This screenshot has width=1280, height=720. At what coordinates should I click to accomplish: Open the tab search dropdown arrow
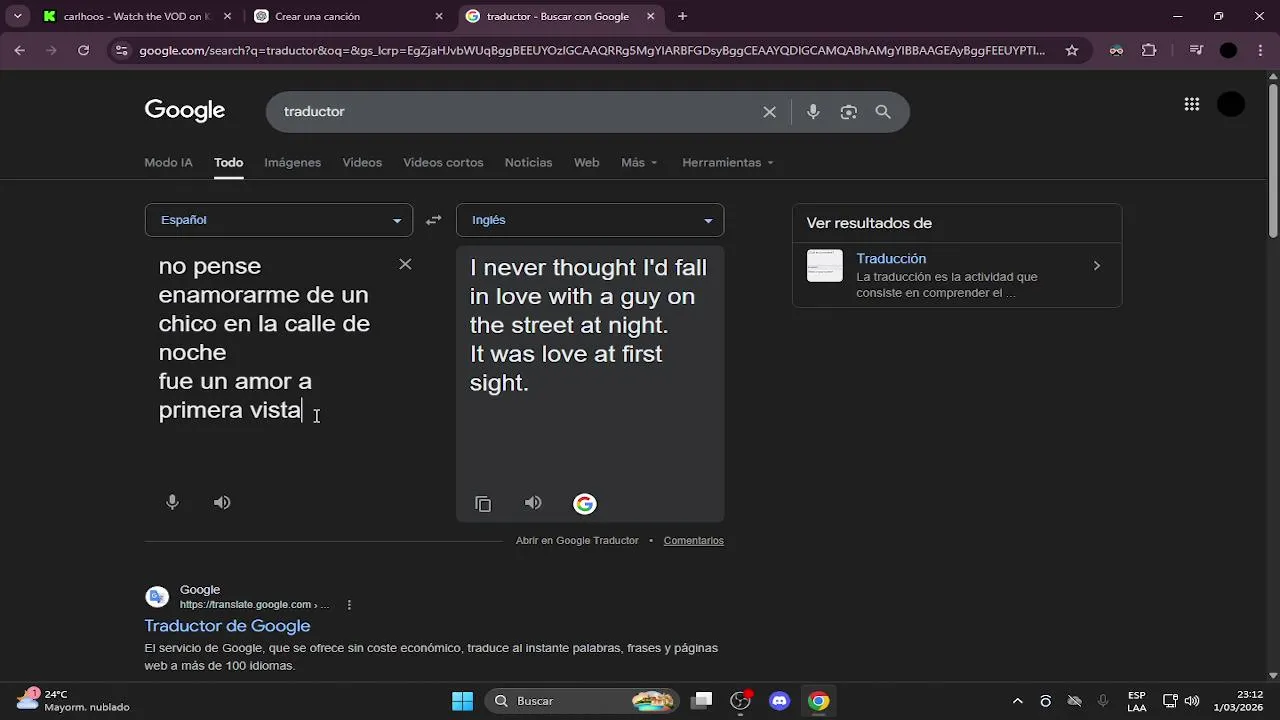pos(17,16)
